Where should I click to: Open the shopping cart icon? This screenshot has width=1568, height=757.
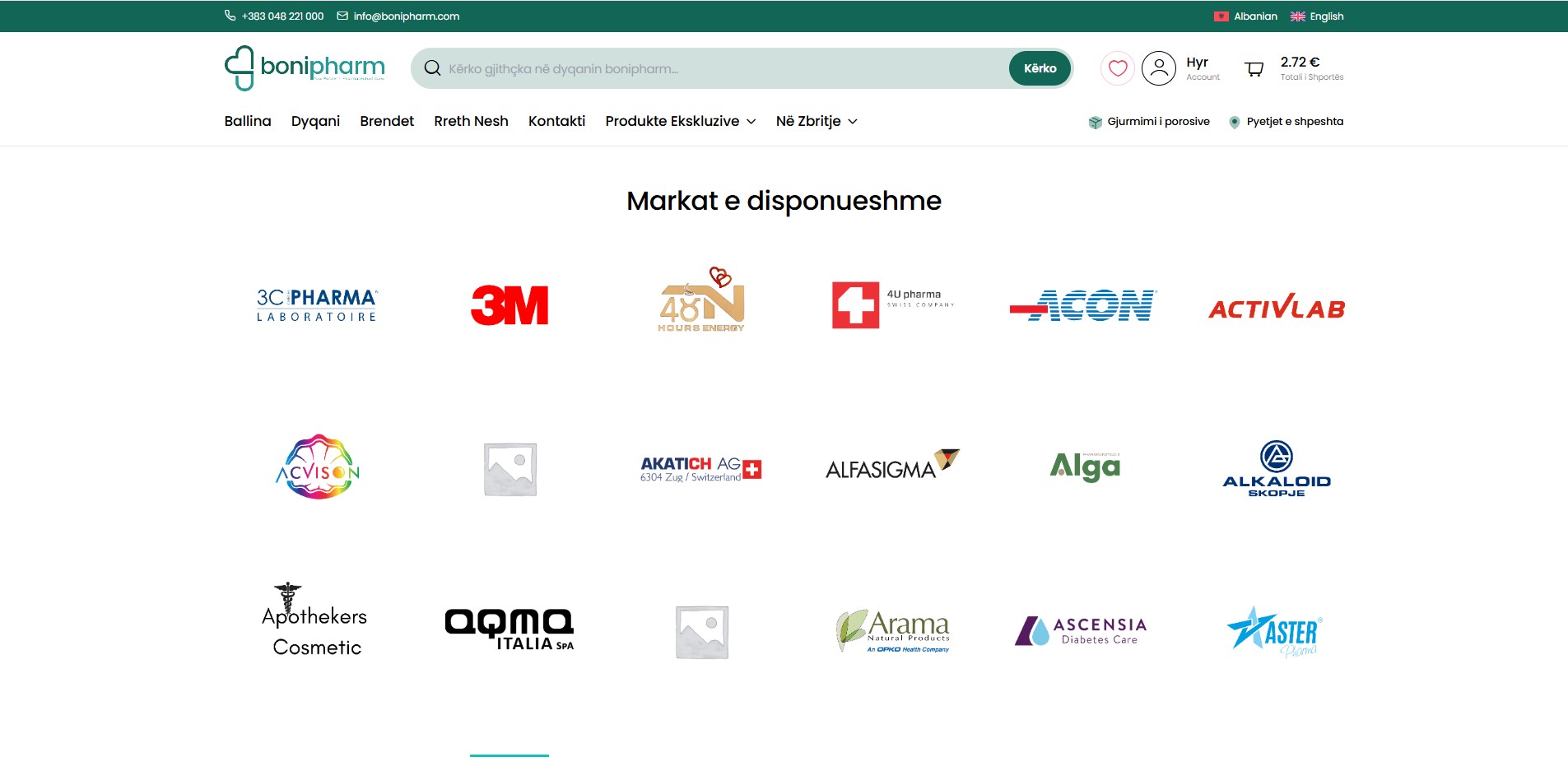[x=1254, y=69]
